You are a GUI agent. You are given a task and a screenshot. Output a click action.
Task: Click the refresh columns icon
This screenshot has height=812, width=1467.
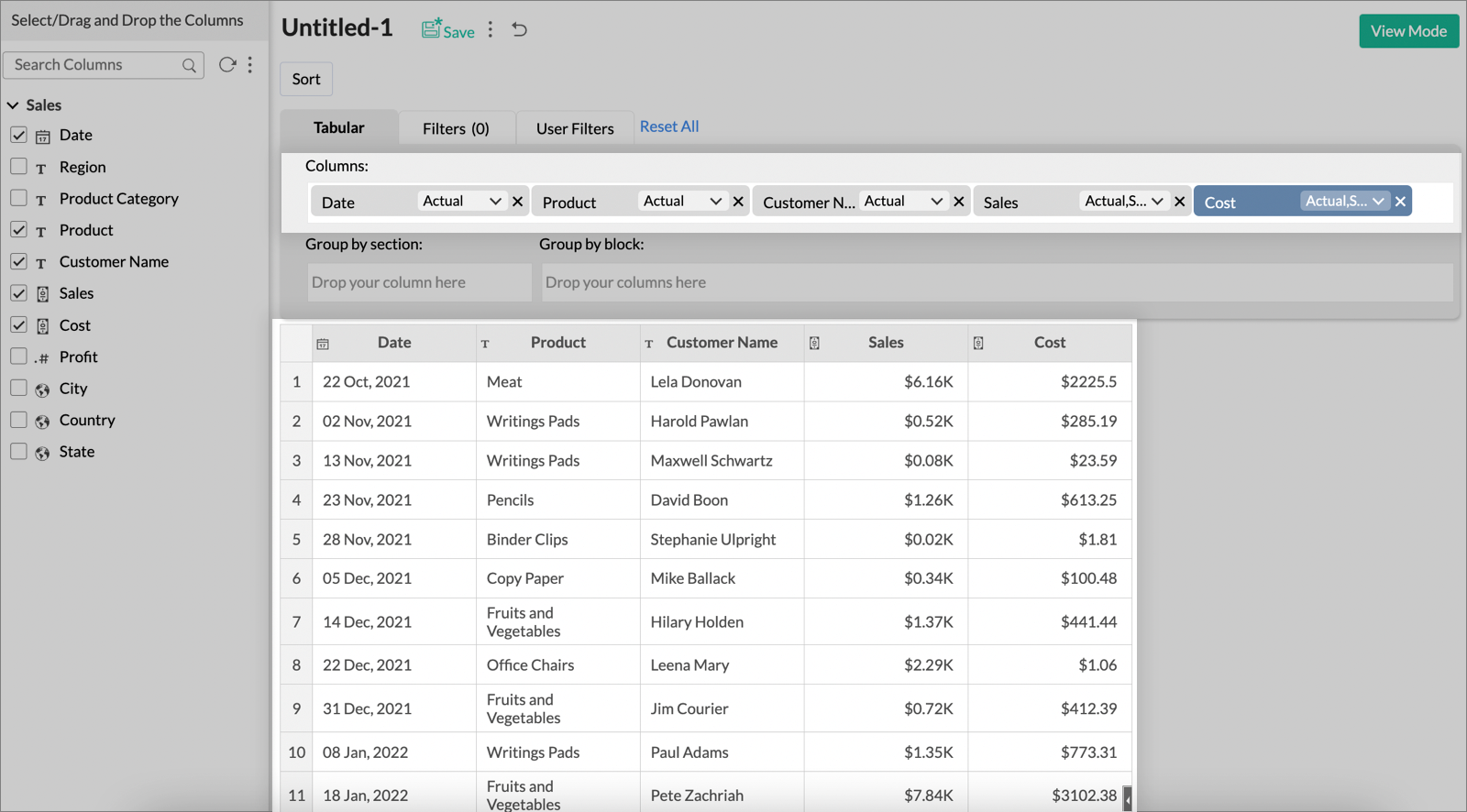(226, 64)
